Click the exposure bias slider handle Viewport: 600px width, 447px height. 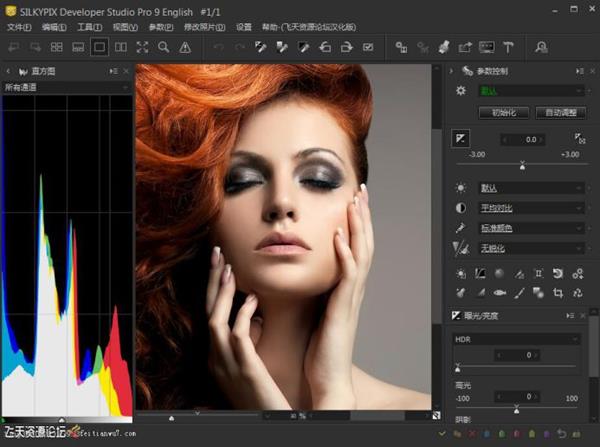click(522, 165)
